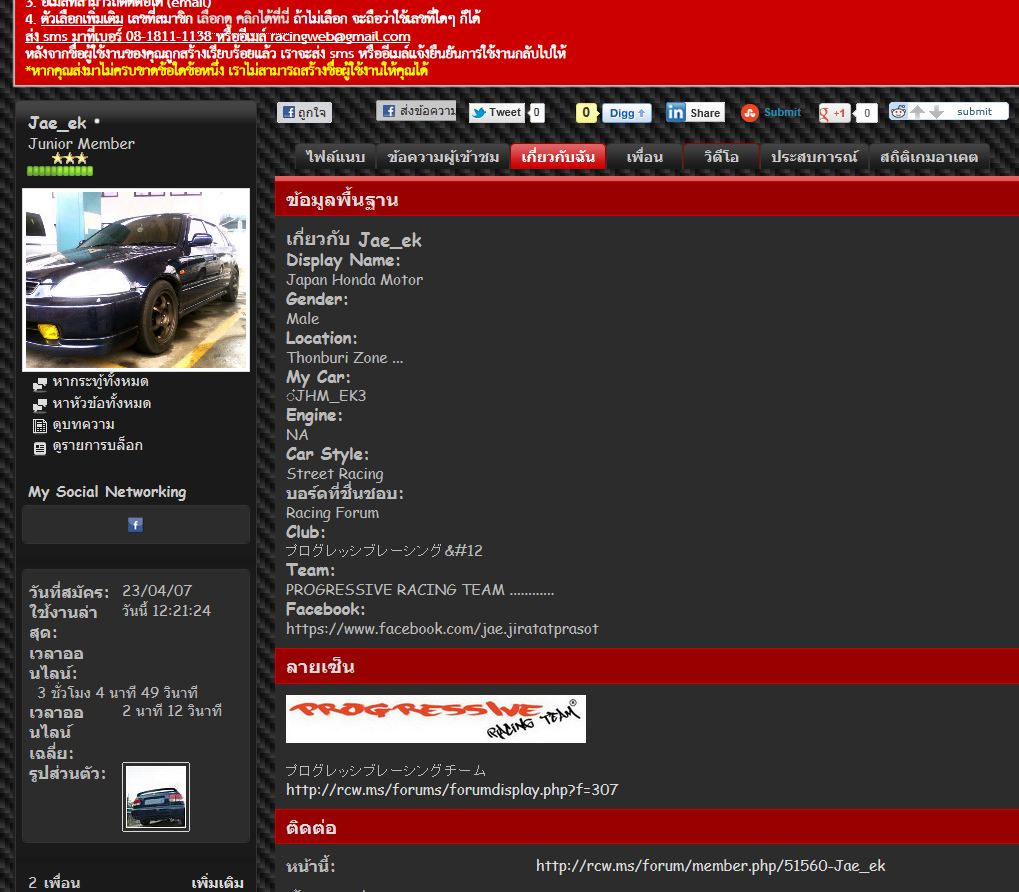Click the Digg share button
Screen dimensions: 1019x892
pos(626,113)
